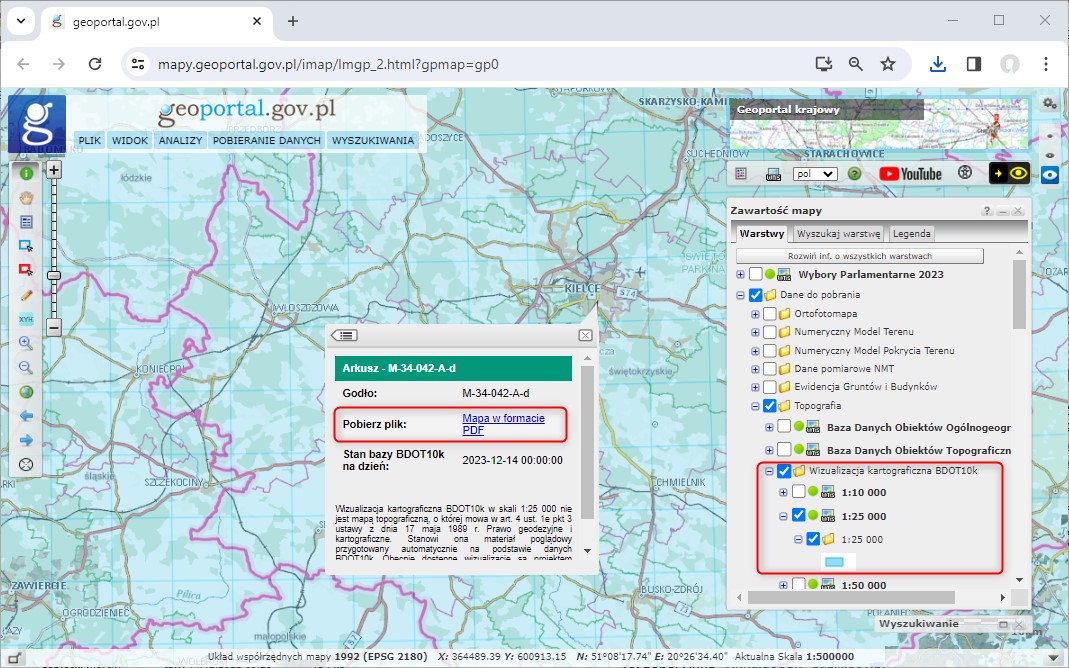The image size is (1069, 668).
Task: Click the globe full extent icon
Action: point(26,392)
